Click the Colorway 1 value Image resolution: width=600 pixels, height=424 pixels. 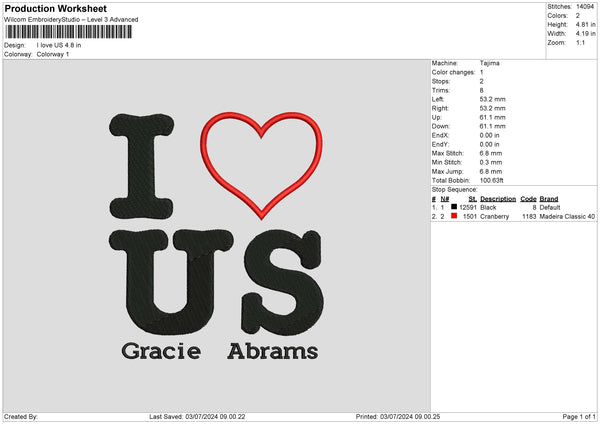53,54
